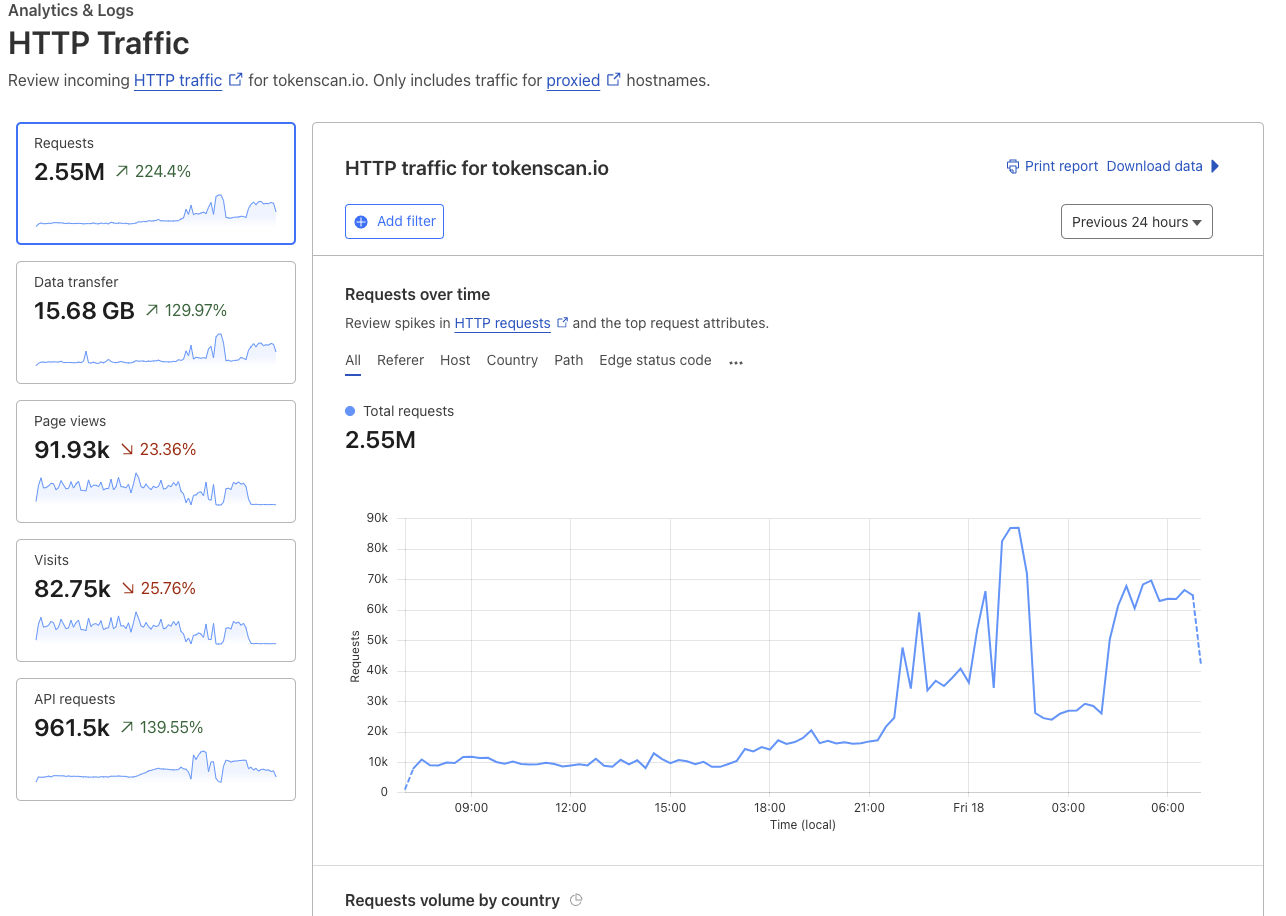Click the 139.55% change on API requests

(x=161, y=727)
